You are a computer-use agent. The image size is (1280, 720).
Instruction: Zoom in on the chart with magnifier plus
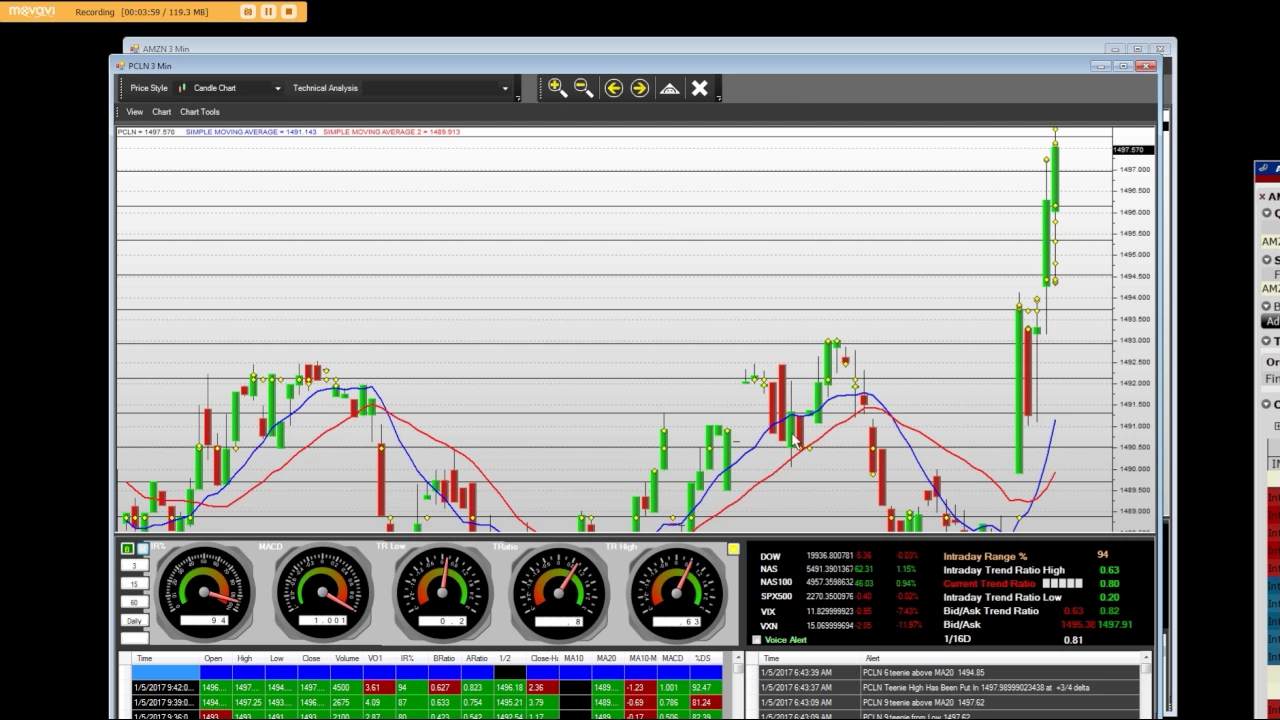(x=557, y=88)
